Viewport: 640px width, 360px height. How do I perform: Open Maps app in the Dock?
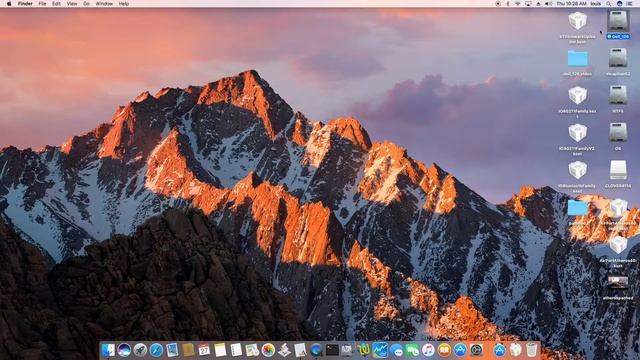tap(252, 350)
